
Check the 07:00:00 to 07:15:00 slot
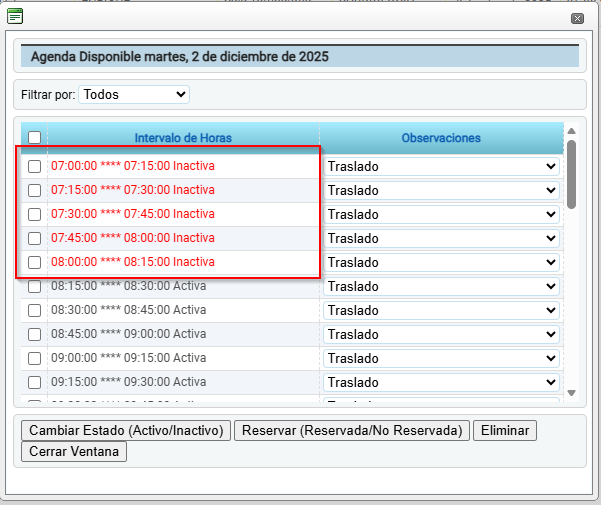34,166
